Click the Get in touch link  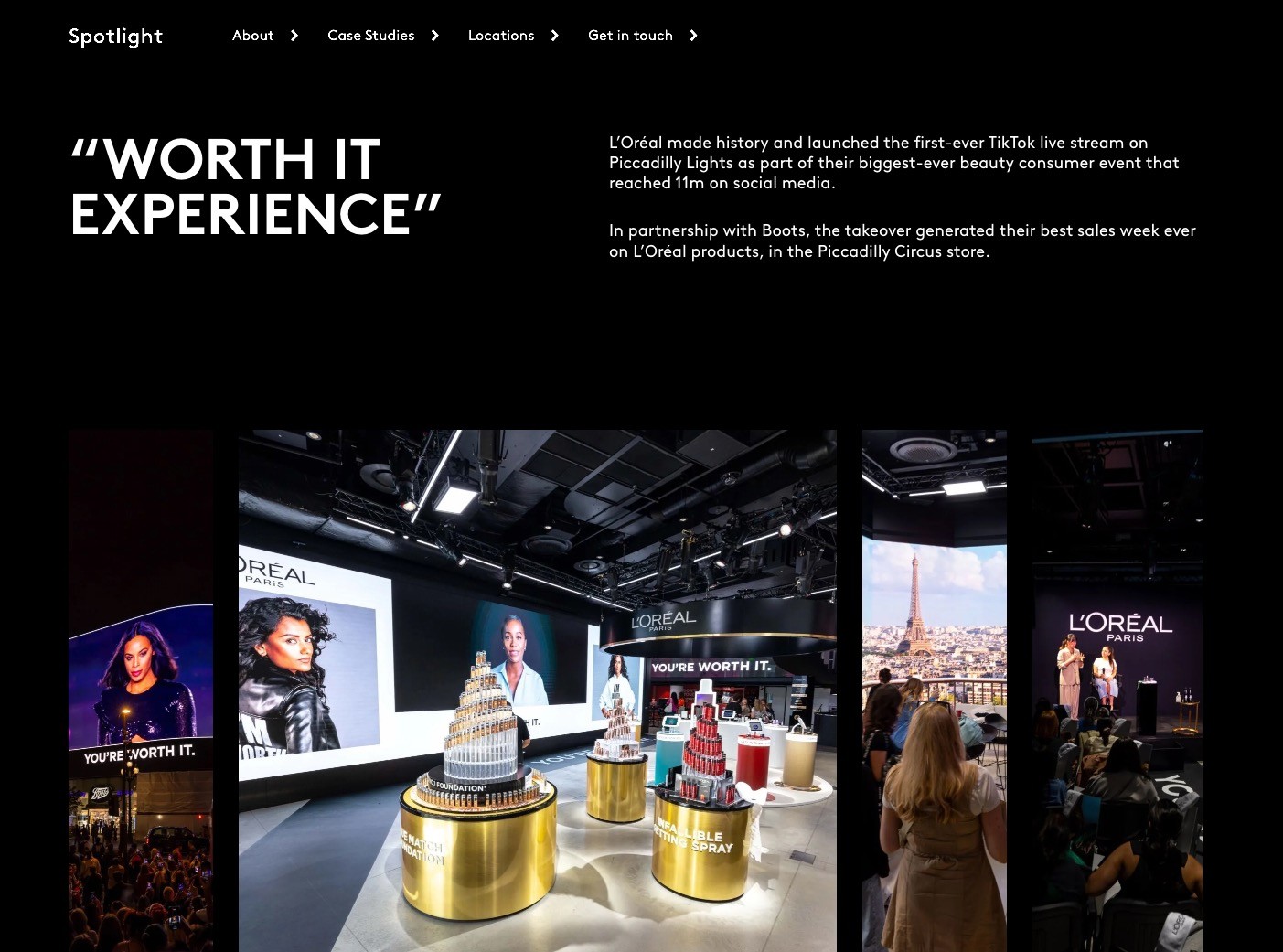(x=630, y=36)
